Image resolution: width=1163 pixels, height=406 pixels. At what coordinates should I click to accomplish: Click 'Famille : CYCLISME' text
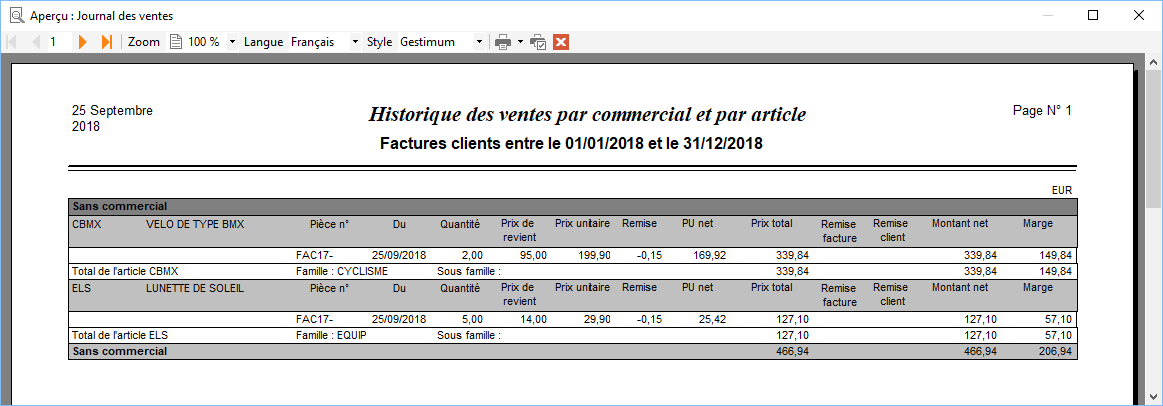342,271
